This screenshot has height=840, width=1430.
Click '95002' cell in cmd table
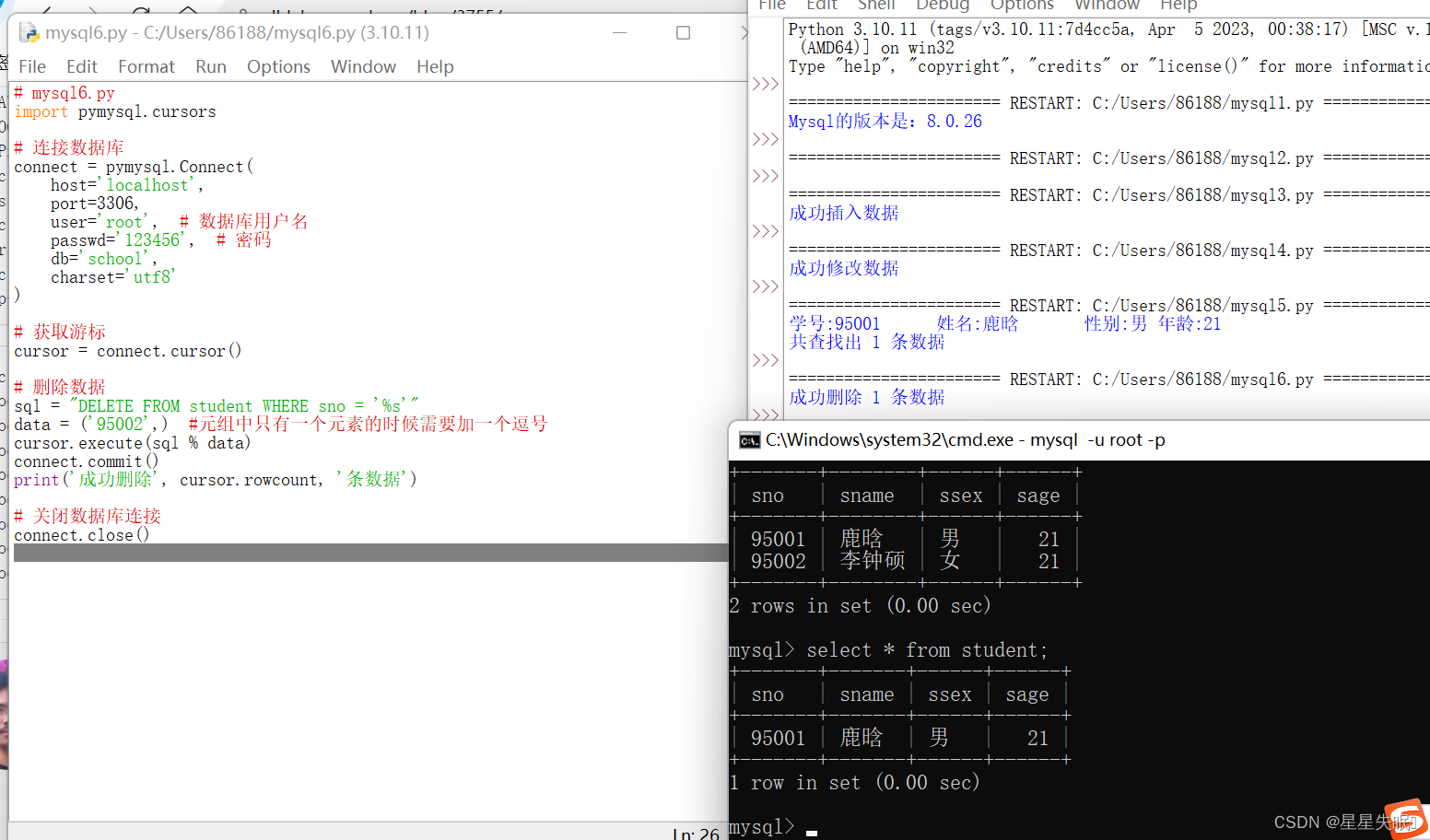[x=779, y=561]
